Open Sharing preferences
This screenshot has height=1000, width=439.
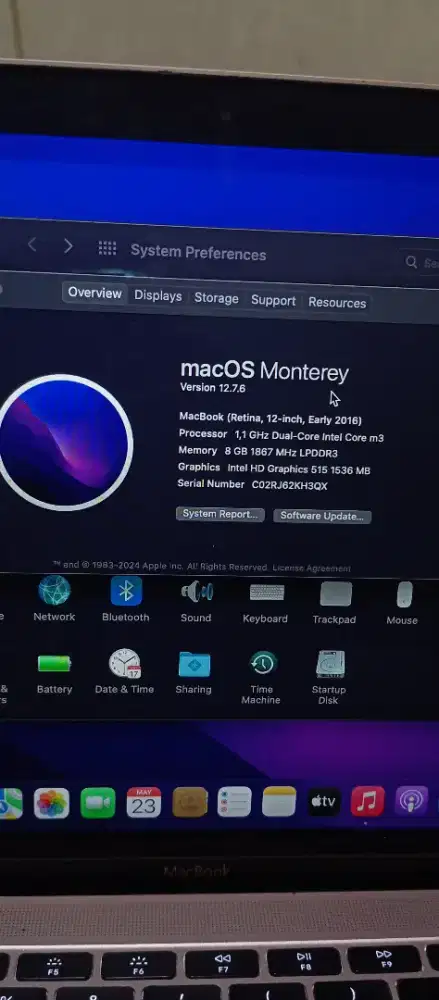(x=194, y=672)
